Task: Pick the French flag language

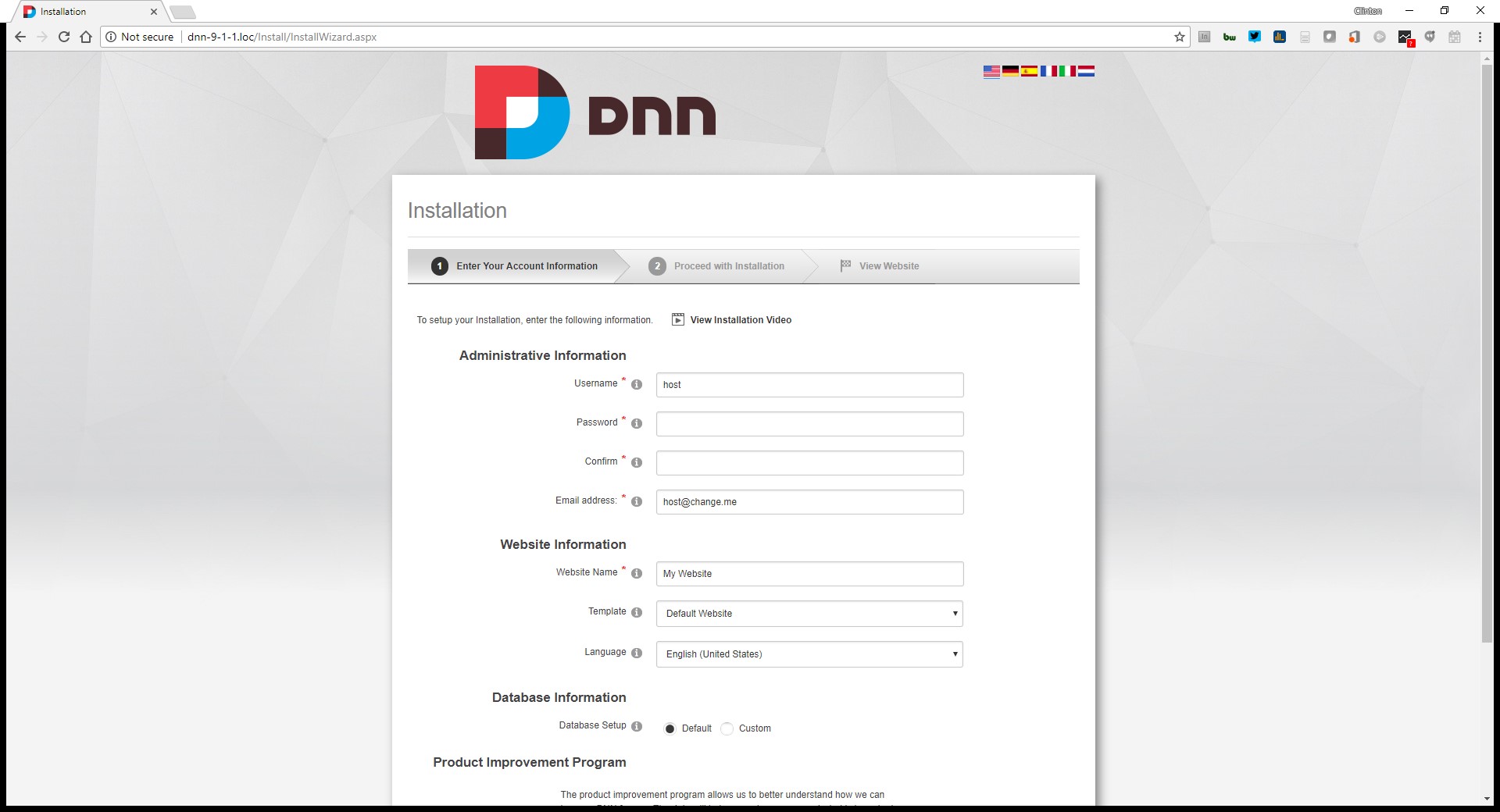Action: [1048, 71]
